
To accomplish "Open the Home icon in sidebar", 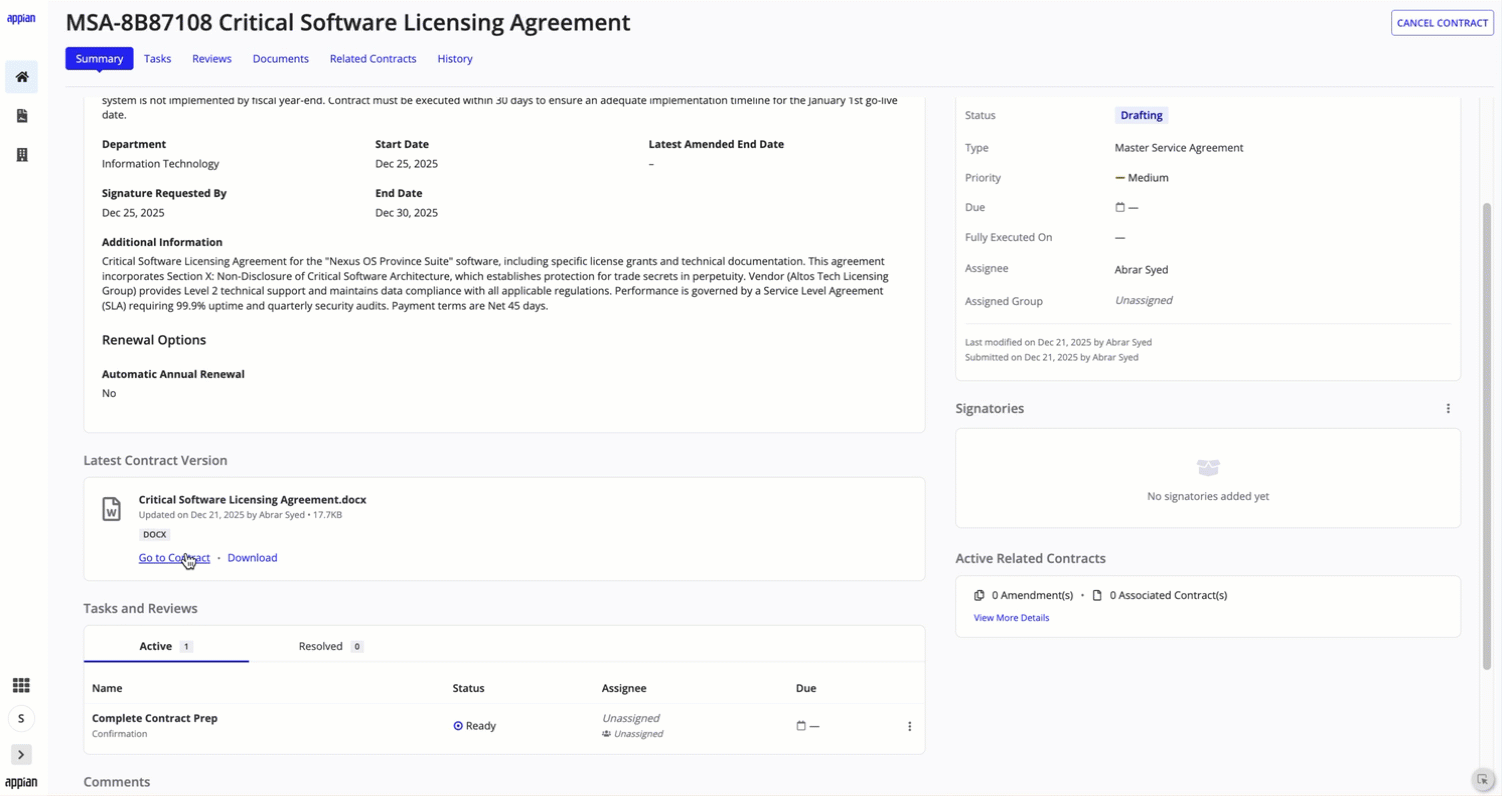I will coord(22,77).
